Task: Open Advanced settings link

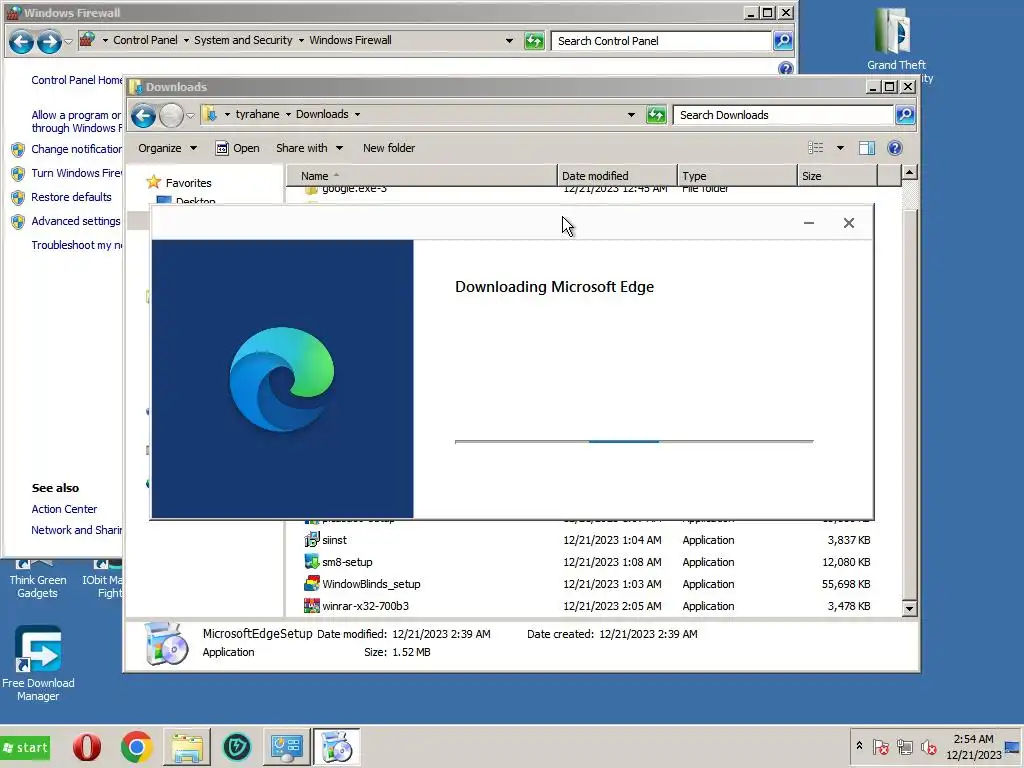Action: 76,221
